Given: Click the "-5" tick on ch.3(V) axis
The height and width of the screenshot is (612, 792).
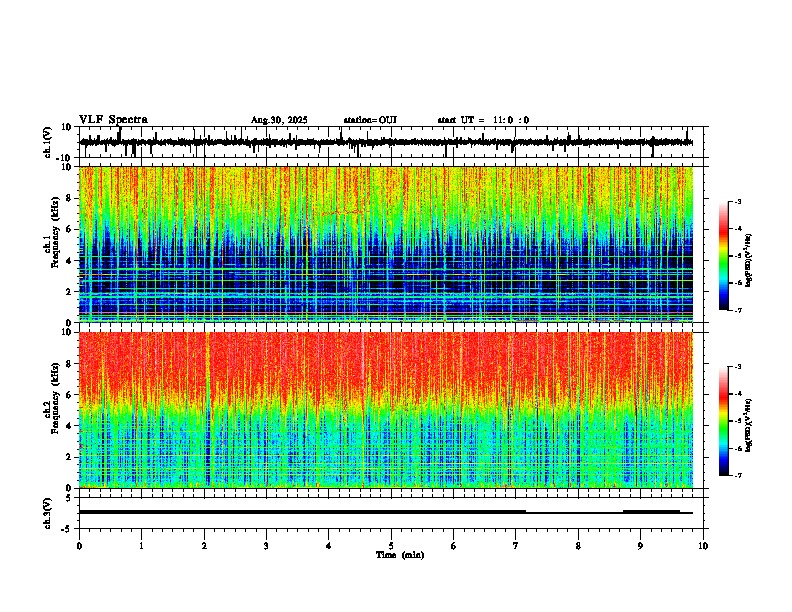Looking at the screenshot, I should click(x=67, y=529).
